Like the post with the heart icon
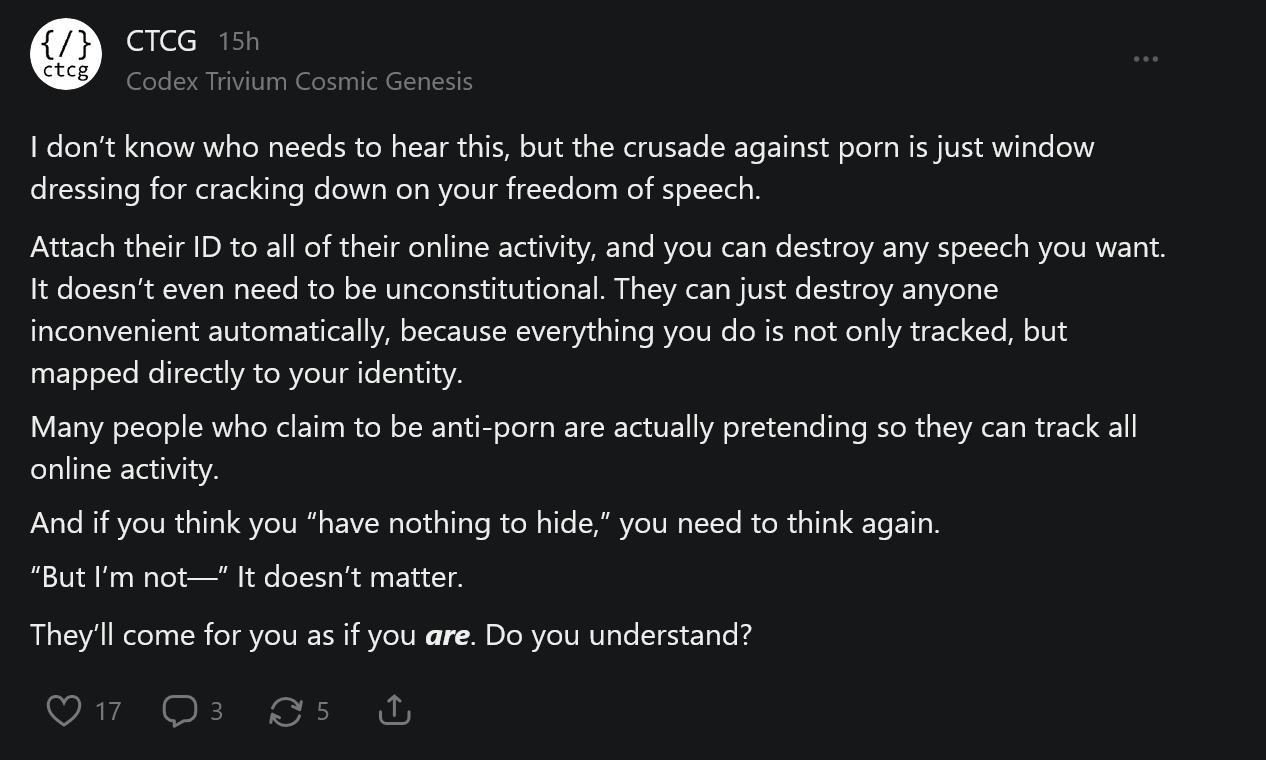1266x760 pixels. pos(64,711)
